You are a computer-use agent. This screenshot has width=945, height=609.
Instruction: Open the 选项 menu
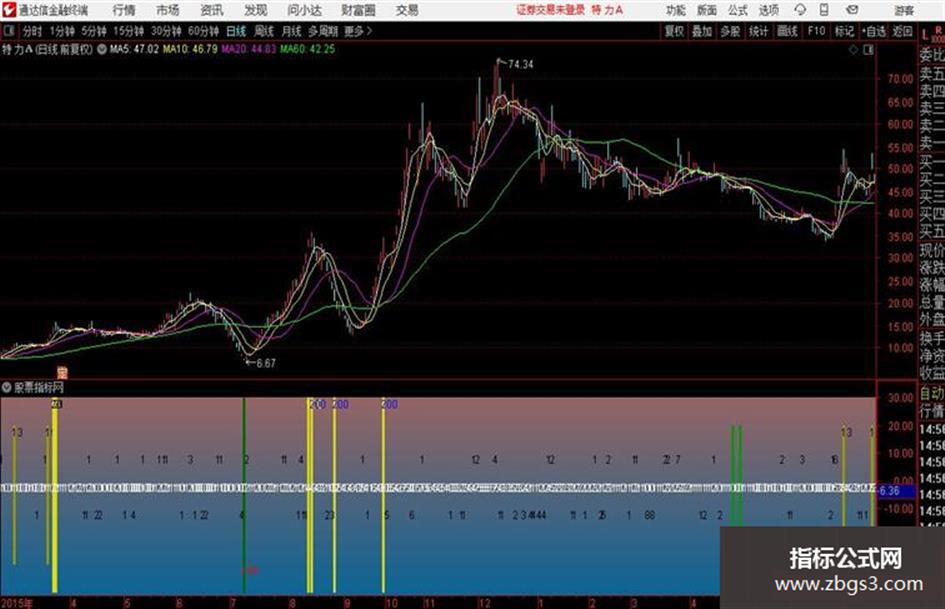point(769,10)
